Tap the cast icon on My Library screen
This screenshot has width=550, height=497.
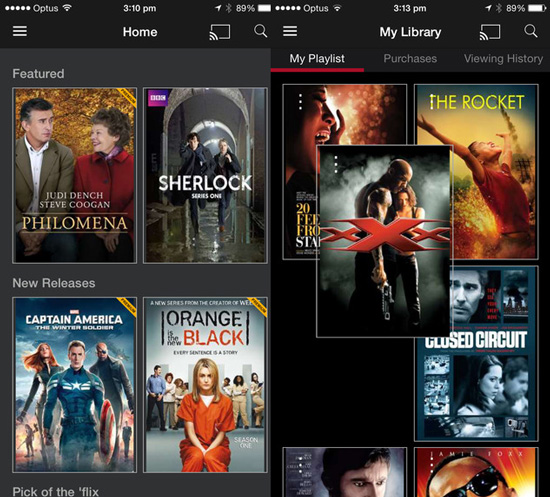490,32
